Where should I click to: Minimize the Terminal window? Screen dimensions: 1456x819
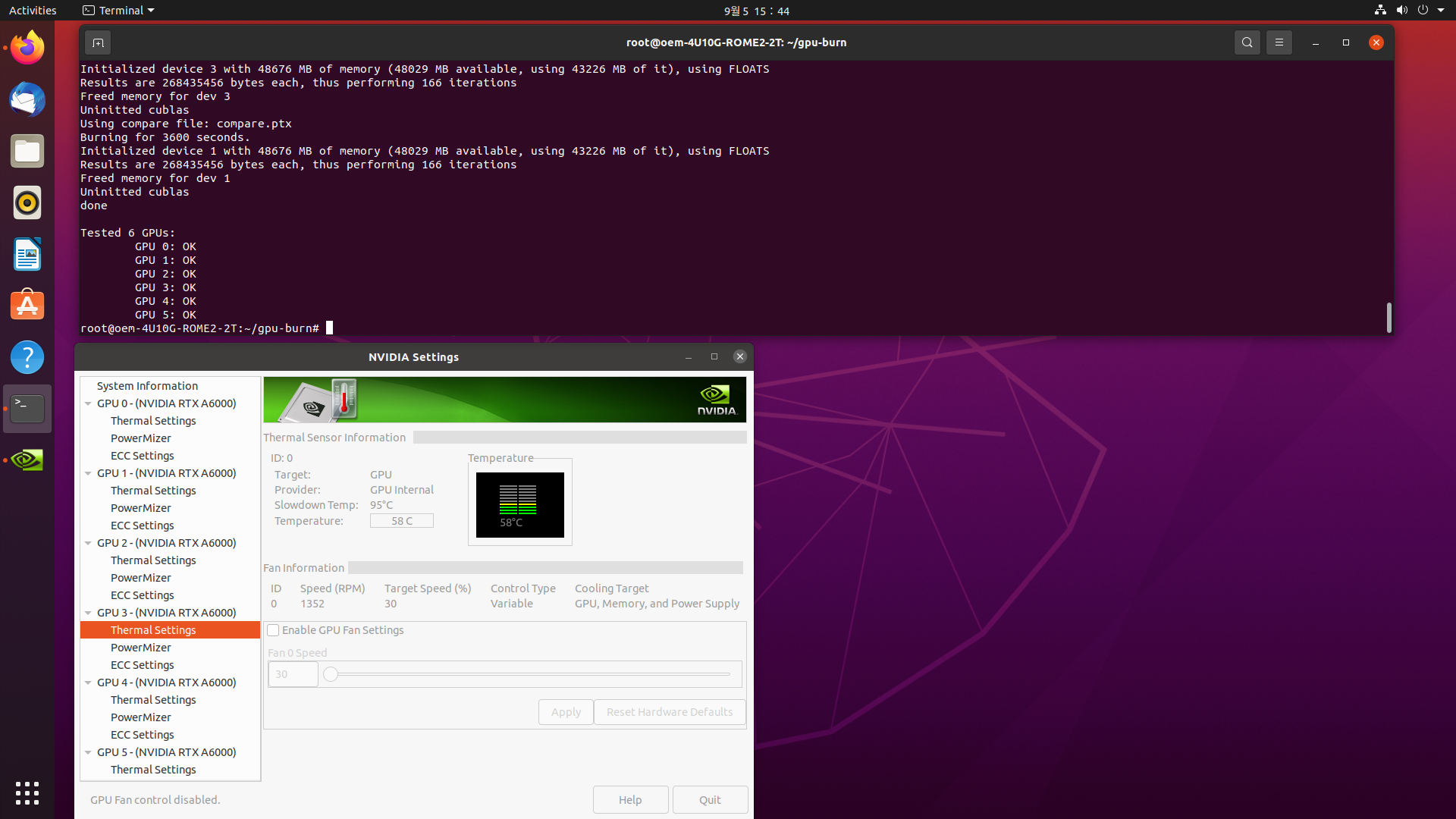coord(1316,42)
